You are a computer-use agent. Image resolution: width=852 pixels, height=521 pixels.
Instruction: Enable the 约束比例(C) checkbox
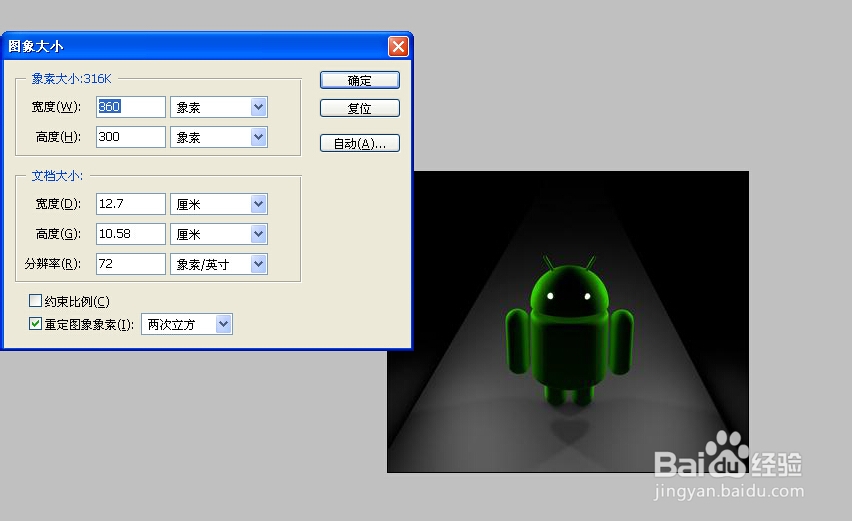pyautogui.click(x=35, y=300)
